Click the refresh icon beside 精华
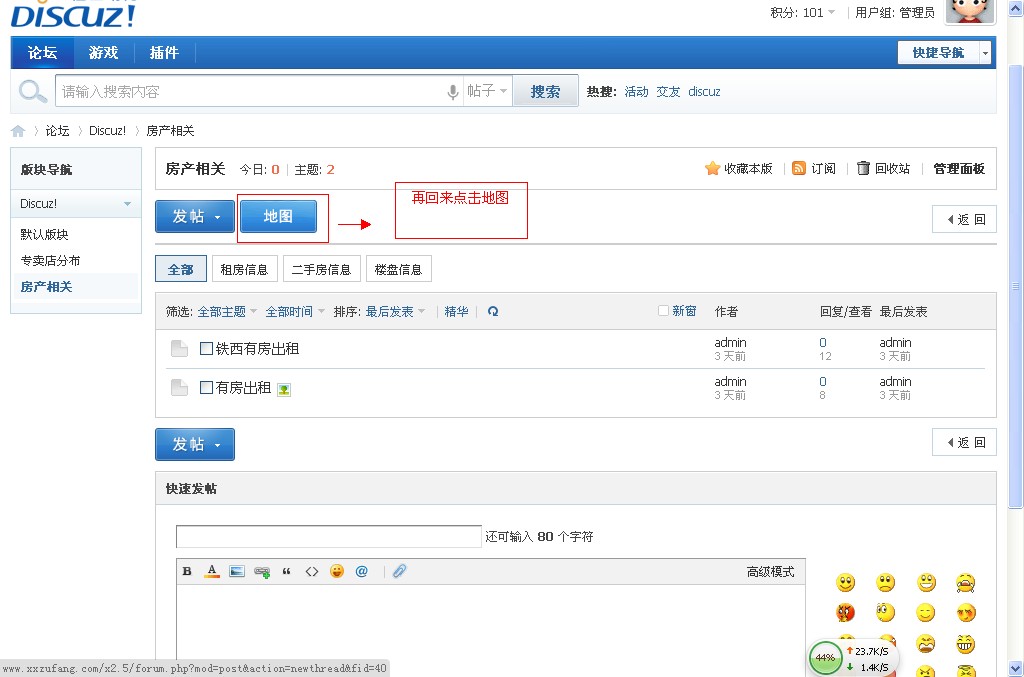The image size is (1024, 677). pos(493,311)
